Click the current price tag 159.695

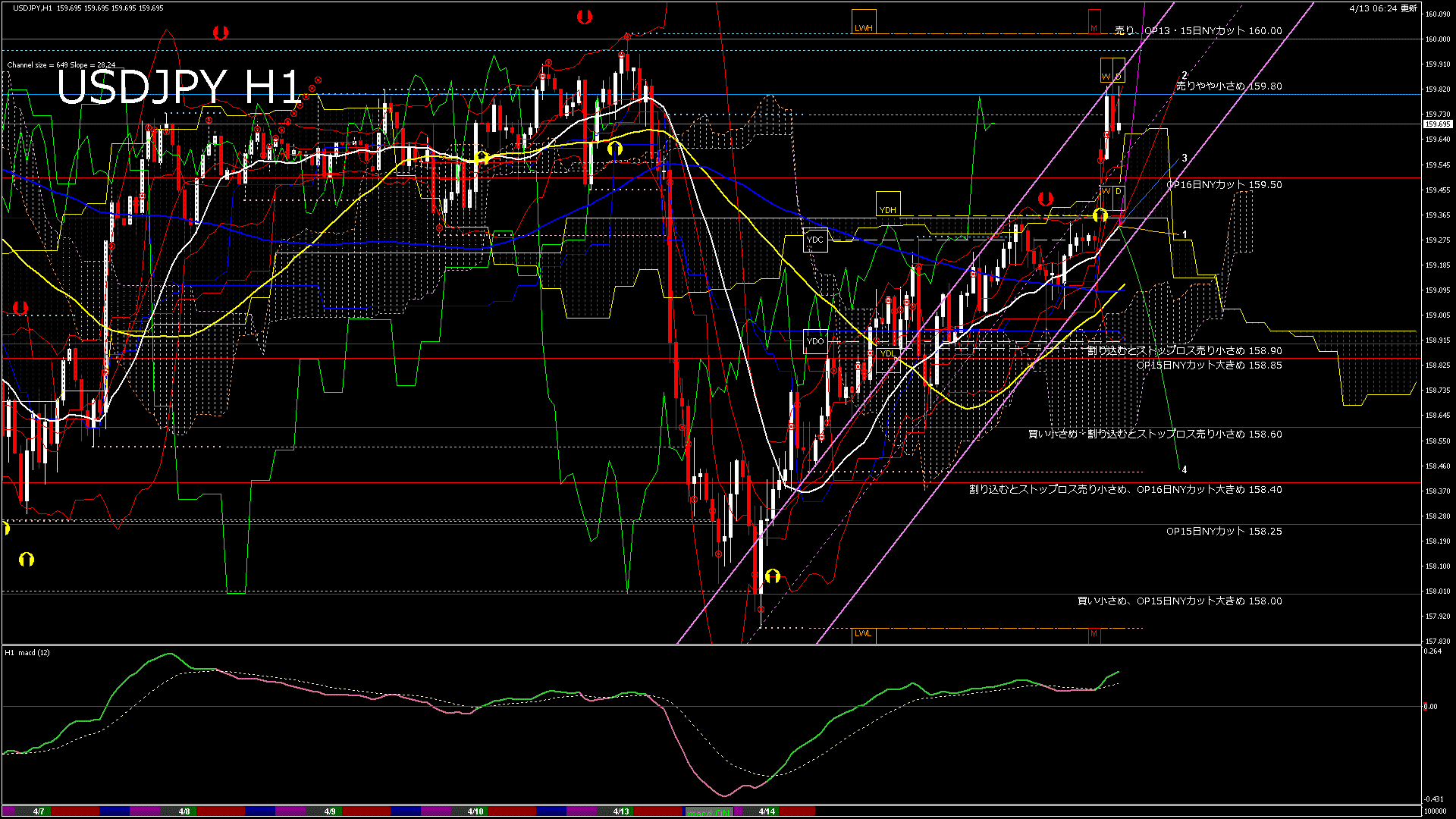pos(1437,124)
